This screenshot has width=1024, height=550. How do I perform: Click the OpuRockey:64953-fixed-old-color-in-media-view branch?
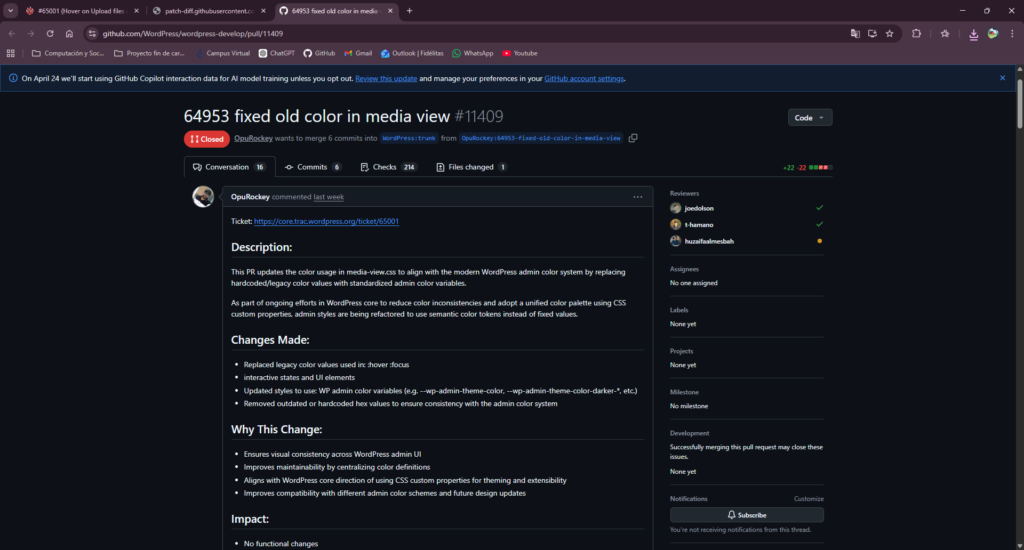tap(541, 138)
